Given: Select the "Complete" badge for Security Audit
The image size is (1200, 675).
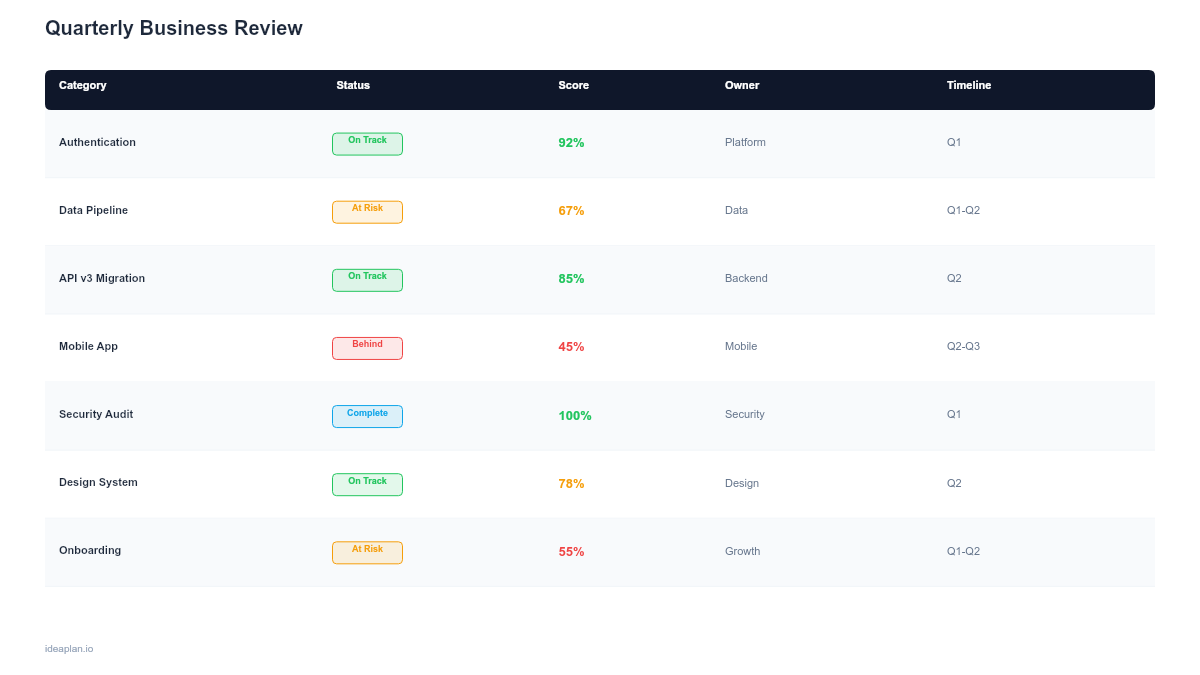Looking at the screenshot, I should (367, 416).
